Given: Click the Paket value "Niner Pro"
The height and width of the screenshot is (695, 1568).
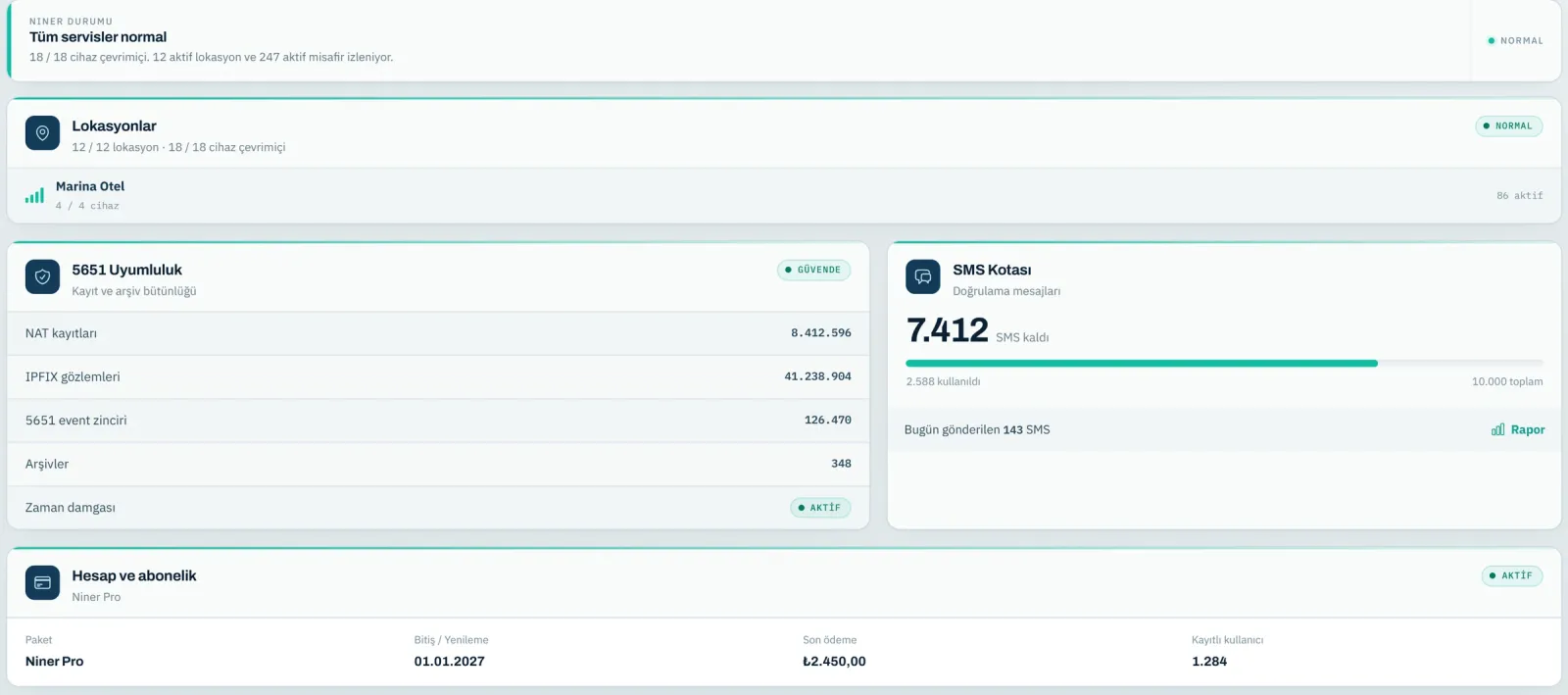Looking at the screenshot, I should (55, 662).
